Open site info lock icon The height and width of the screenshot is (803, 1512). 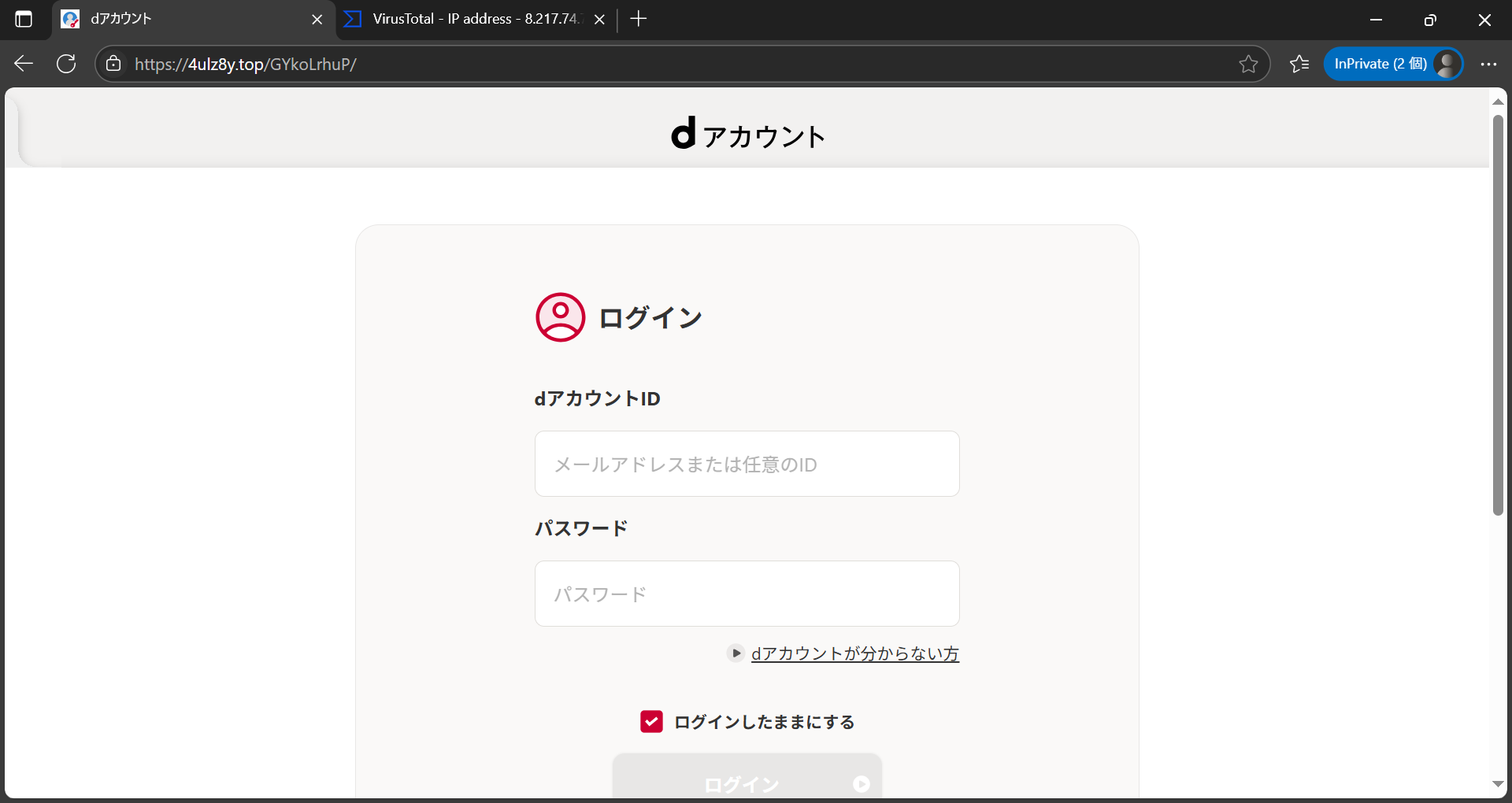(114, 64)
